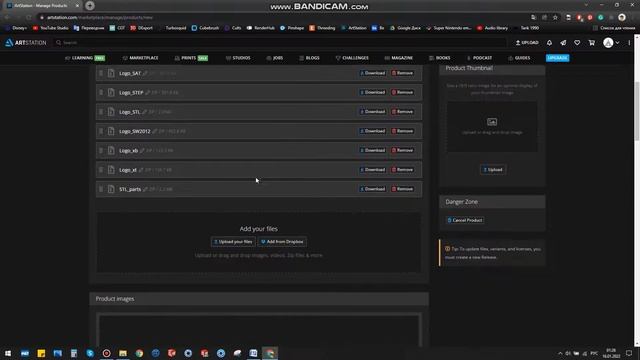This screenshot has width=640, height=360.
Task: Edit name pencil icon for Logo_STEP
Action: pyautogui.click(x=147, y=93)
